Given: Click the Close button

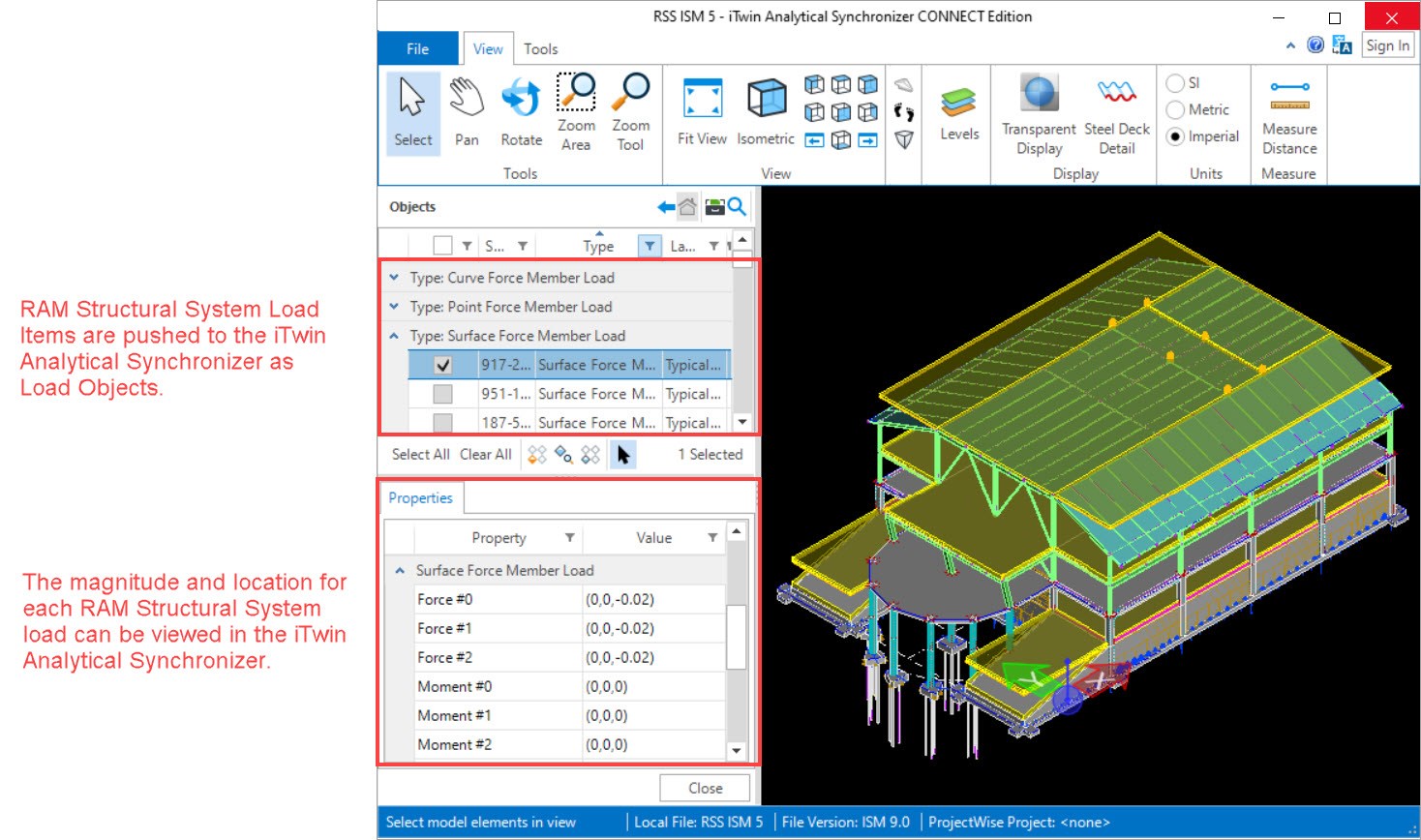Looking at the screenshot, I should click(x=705, y=788).
